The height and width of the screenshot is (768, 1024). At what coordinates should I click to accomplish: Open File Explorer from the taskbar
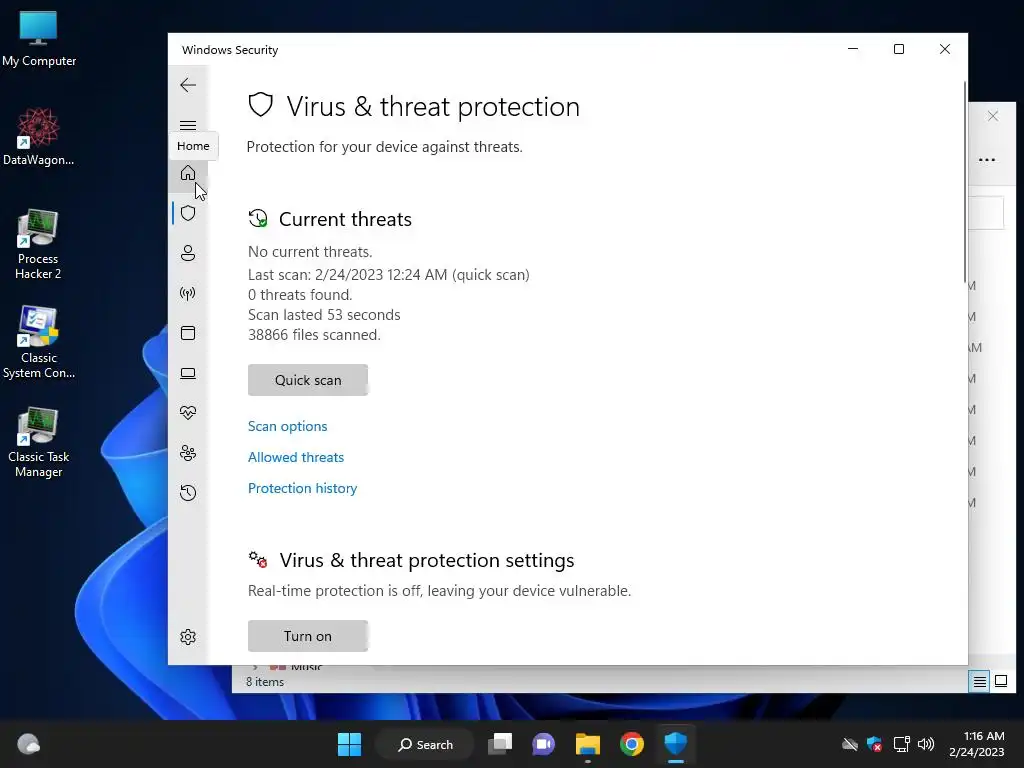(x=588, y=744)
